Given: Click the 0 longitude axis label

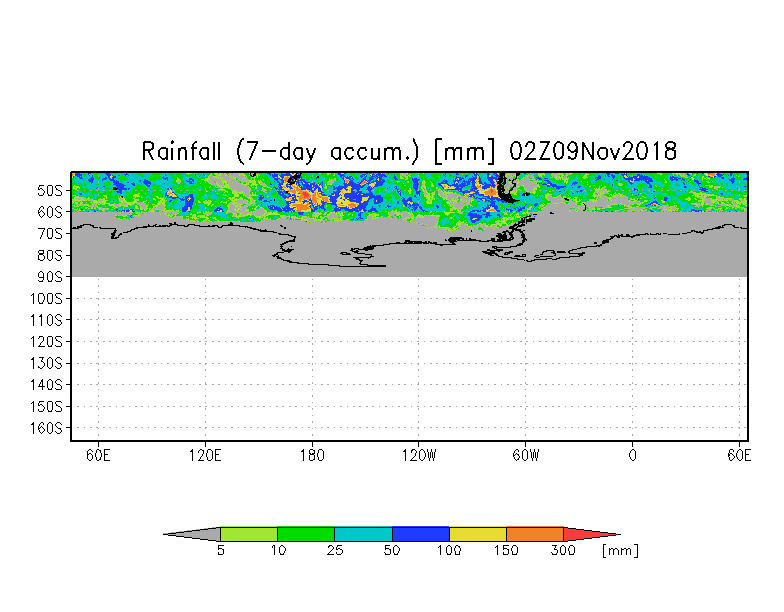Looking at the screenshot, I should pyautogui.click(x=632, y=456).
